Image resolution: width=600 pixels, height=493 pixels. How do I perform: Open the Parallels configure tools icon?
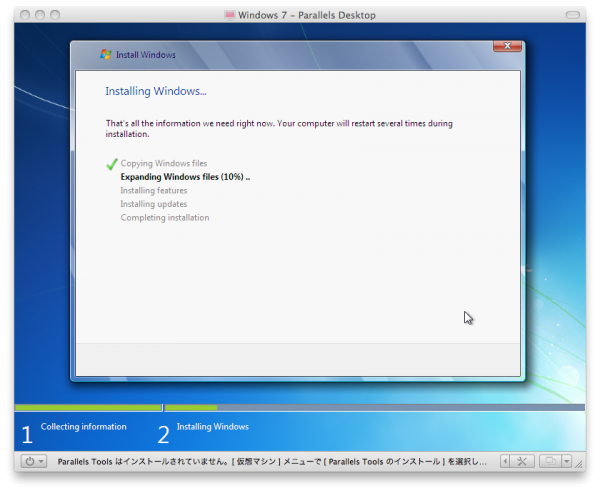pyautogui.click(x=522, y=461)
